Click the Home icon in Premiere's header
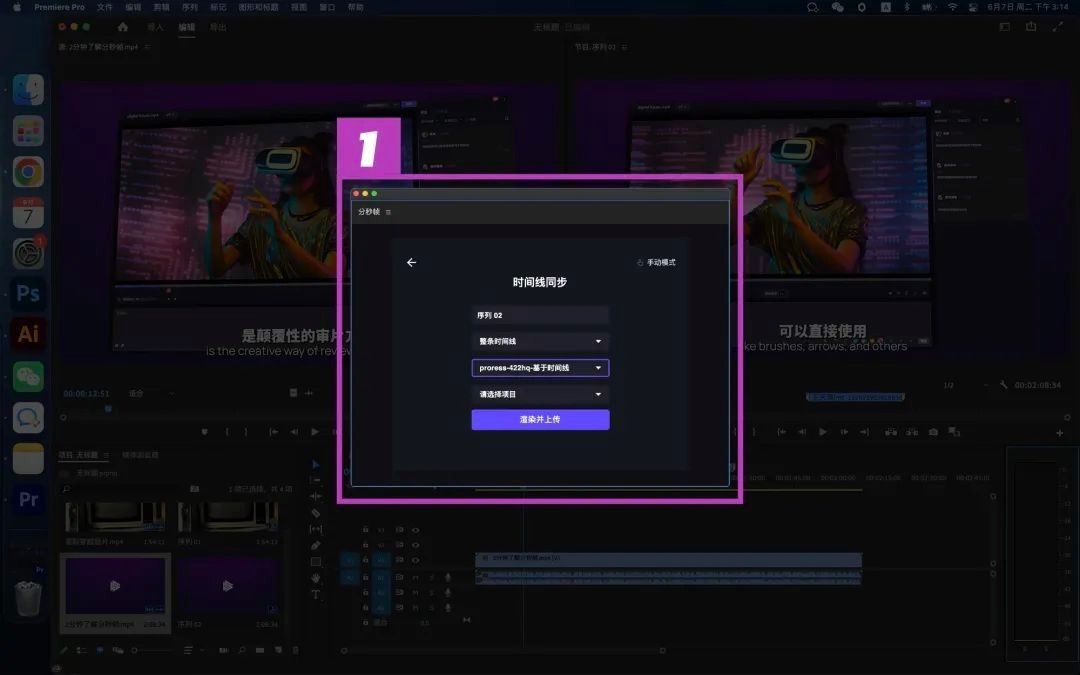This screenshot has height=675, width=1080. coord(123,27)
